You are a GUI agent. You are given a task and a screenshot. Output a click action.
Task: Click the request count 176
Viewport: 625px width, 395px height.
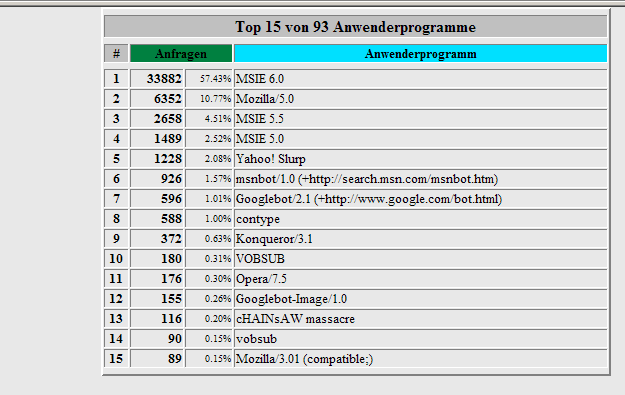171,279
